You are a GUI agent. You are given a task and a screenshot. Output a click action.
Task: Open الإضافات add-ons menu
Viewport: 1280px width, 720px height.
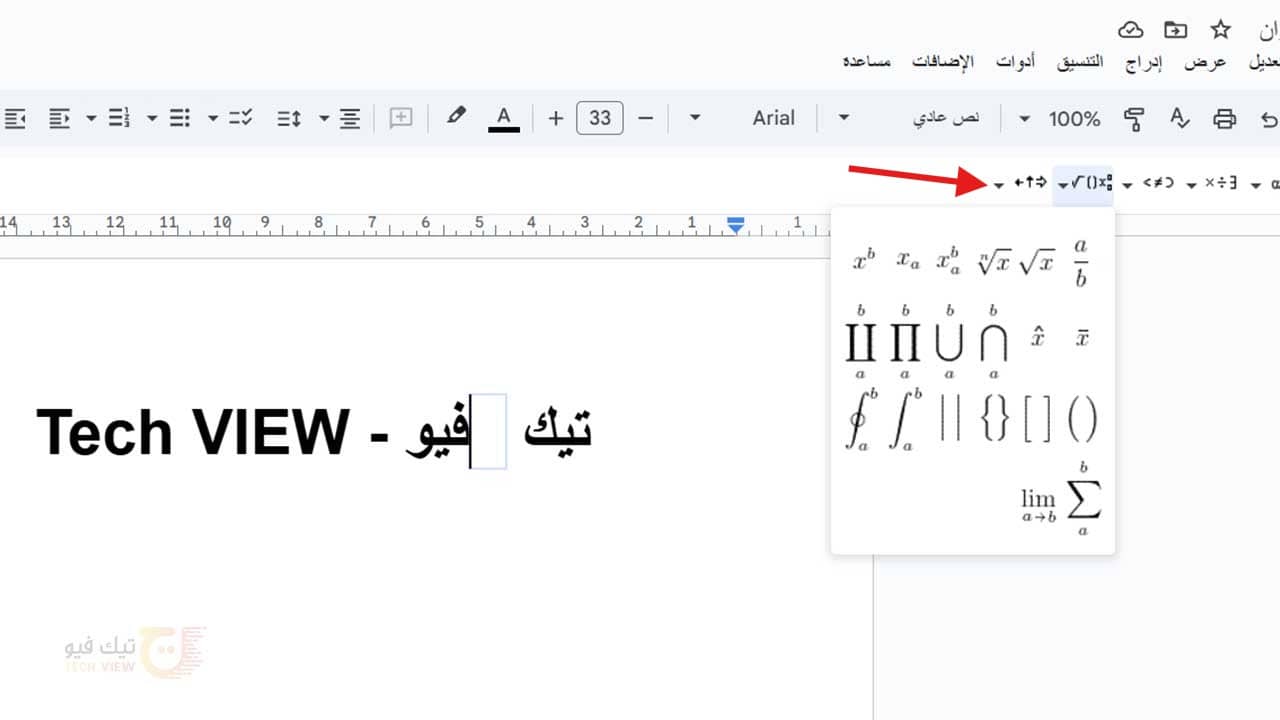pos(942,62)
